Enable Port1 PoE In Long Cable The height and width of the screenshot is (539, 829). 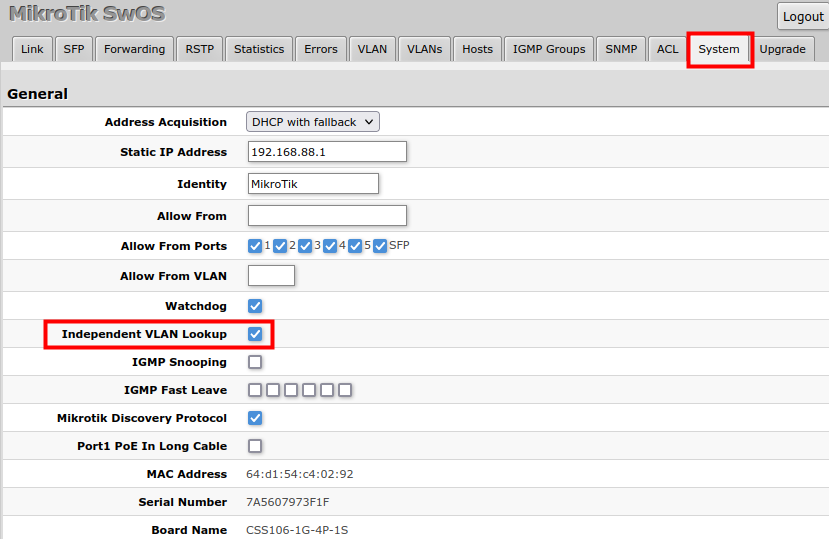click(255, 446)
